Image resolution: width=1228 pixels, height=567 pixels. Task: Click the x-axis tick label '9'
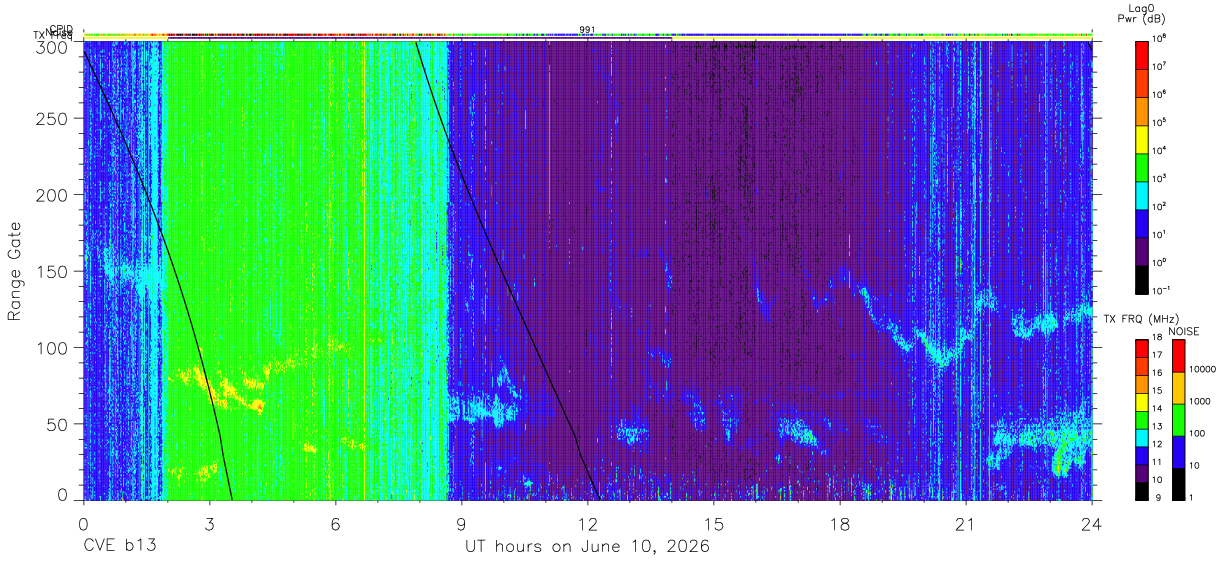tap(461, 523)
